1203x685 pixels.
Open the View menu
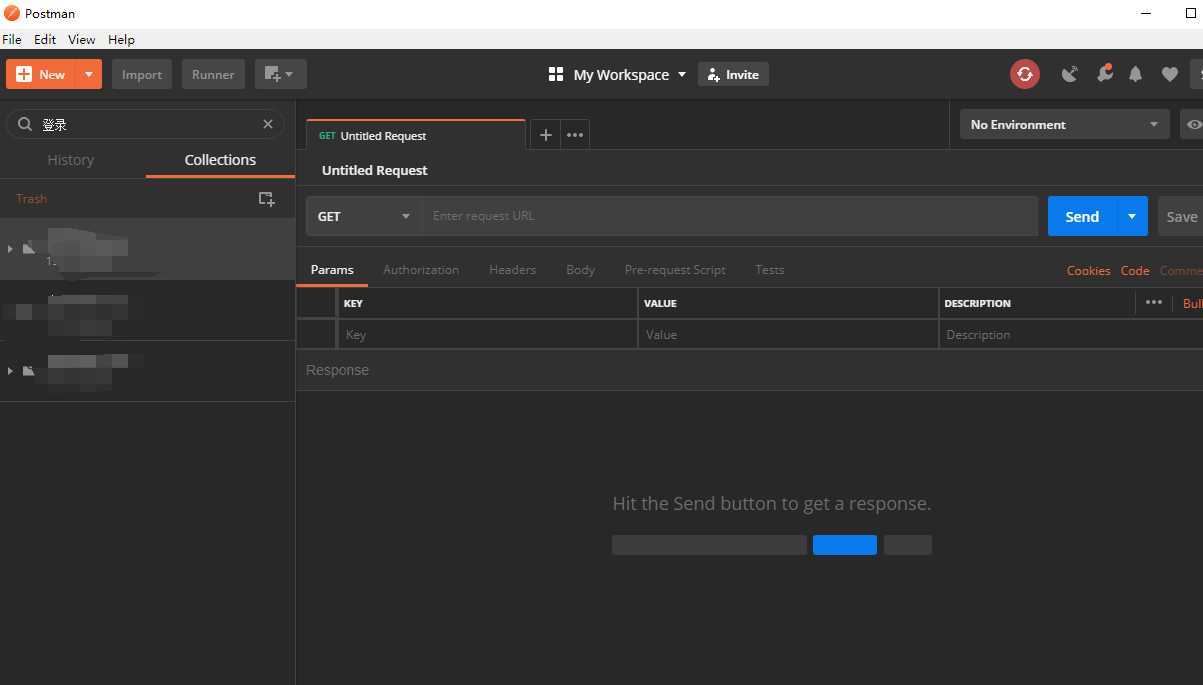(x=81, y=39)
